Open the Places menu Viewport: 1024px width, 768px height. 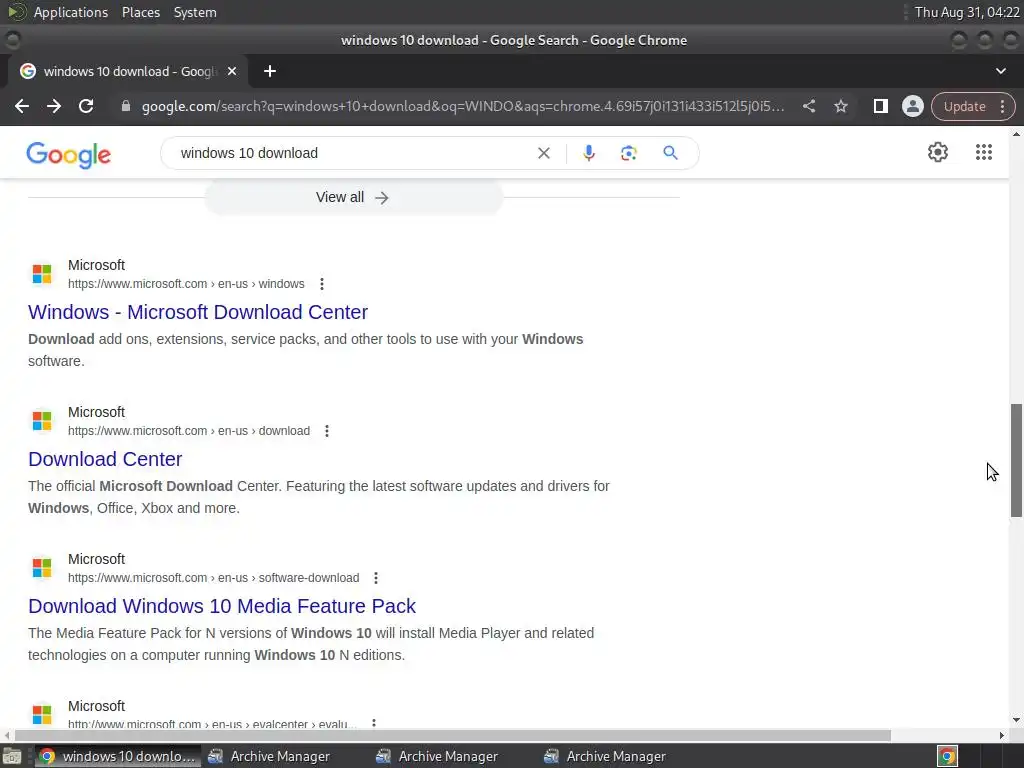pyautogui.click(x=140, y=12)
